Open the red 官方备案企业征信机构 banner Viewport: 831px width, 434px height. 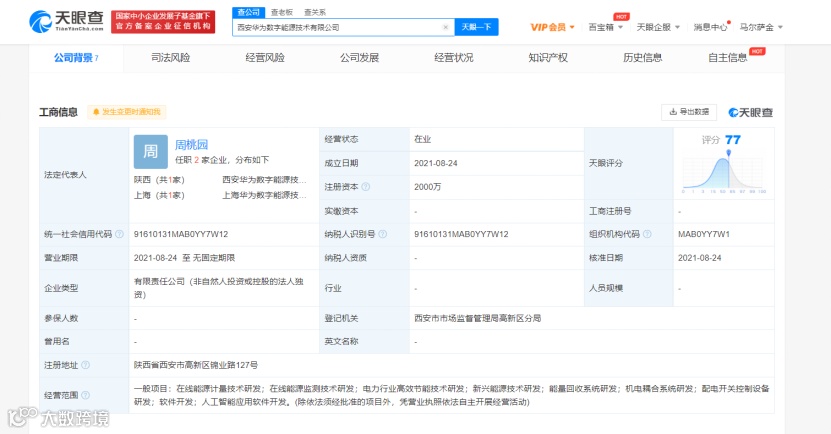(163, 21)
